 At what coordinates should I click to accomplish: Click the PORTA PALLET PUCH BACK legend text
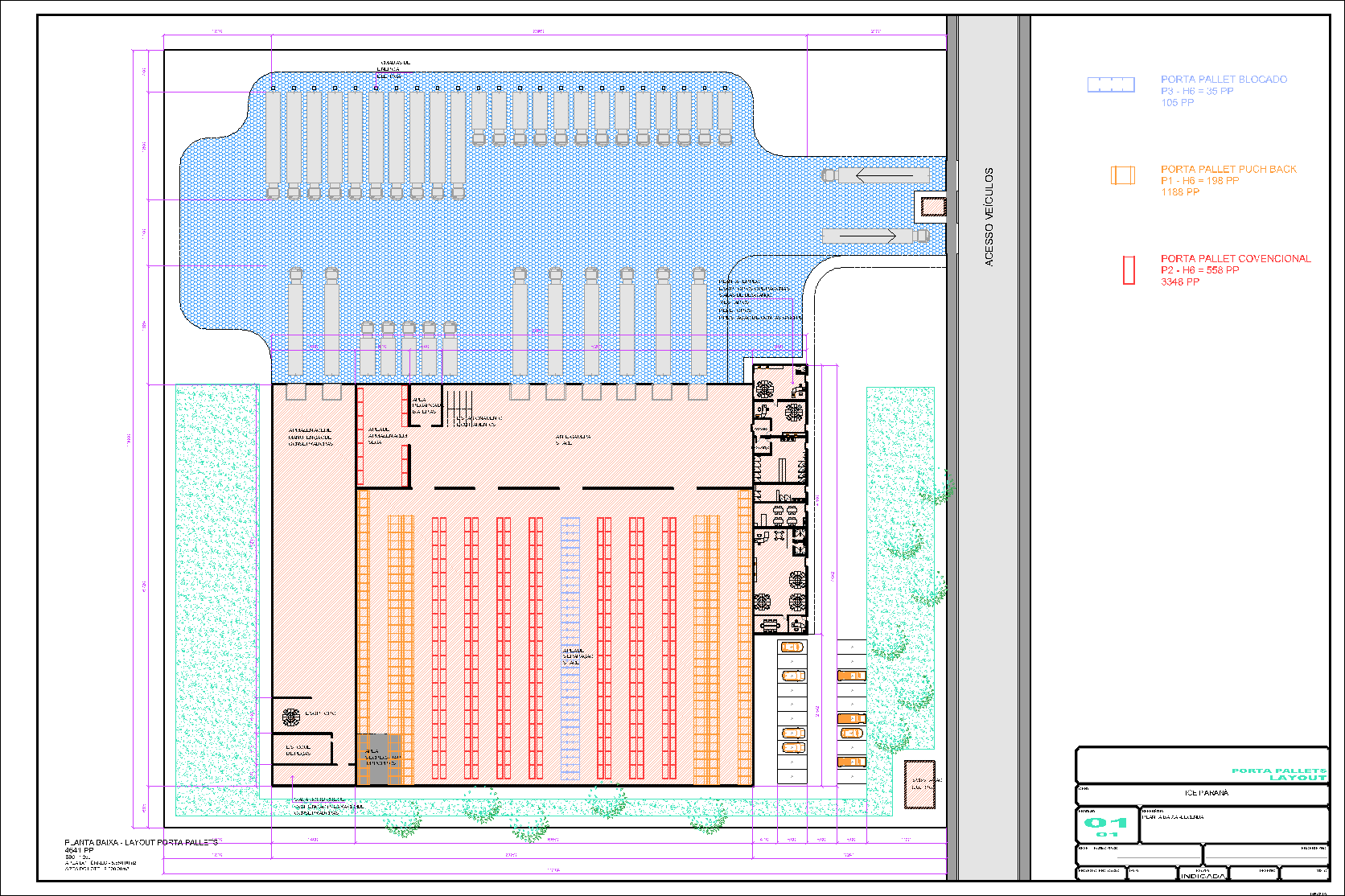(x=1228, y=170)
